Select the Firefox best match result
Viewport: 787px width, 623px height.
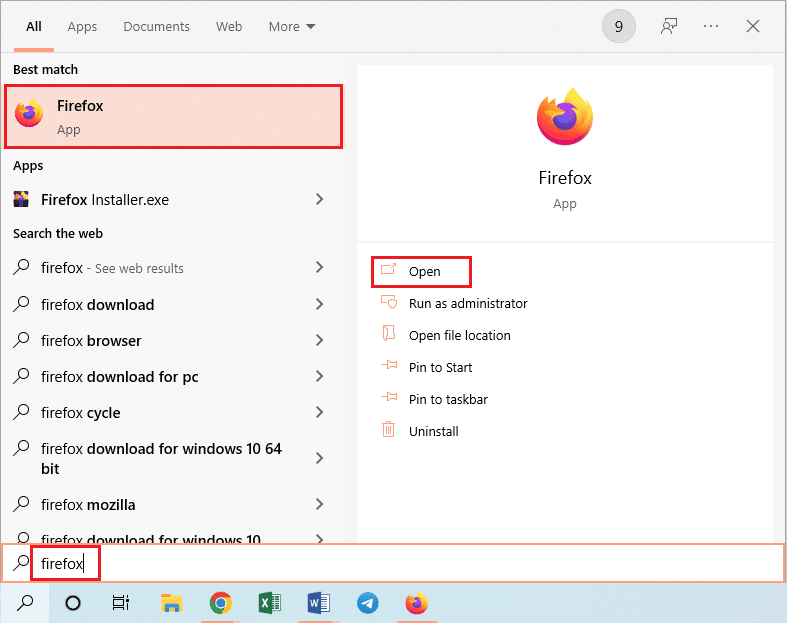tap(176, 117)
